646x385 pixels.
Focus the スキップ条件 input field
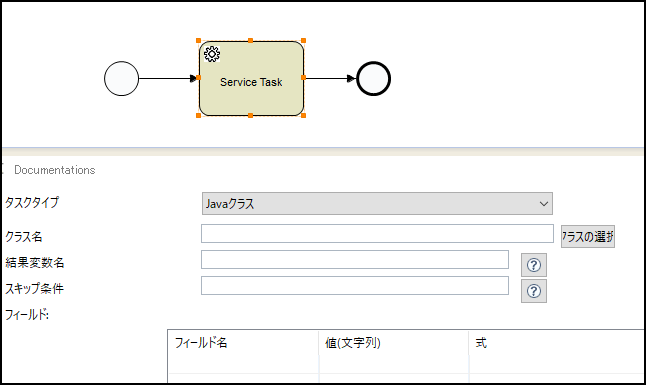[355, 286]
